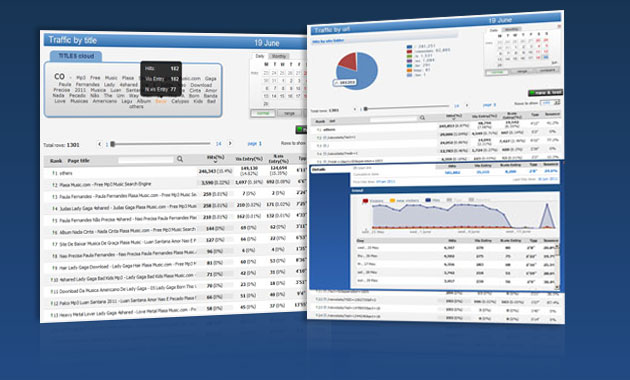Image resolution: width=630 pixels, height=380 pixels.
Task: Click 'Americano' word in titles cloud
Action: pyautogui.click(x=104, y=101)
